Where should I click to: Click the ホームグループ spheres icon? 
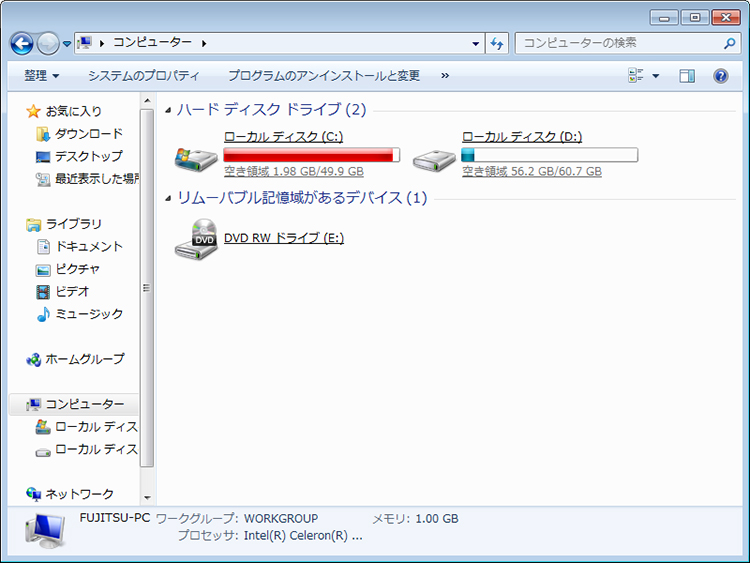click(x=33, y=359)
